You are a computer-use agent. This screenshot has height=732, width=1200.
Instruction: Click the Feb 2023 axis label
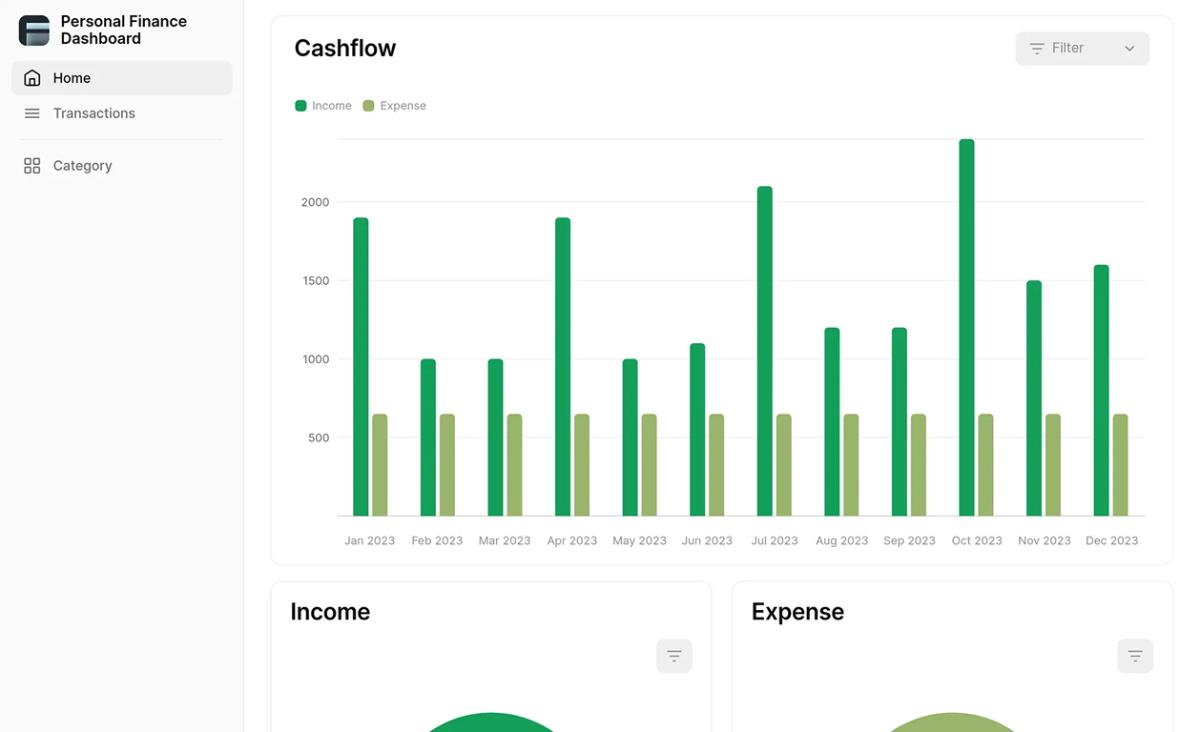(437, 541)
